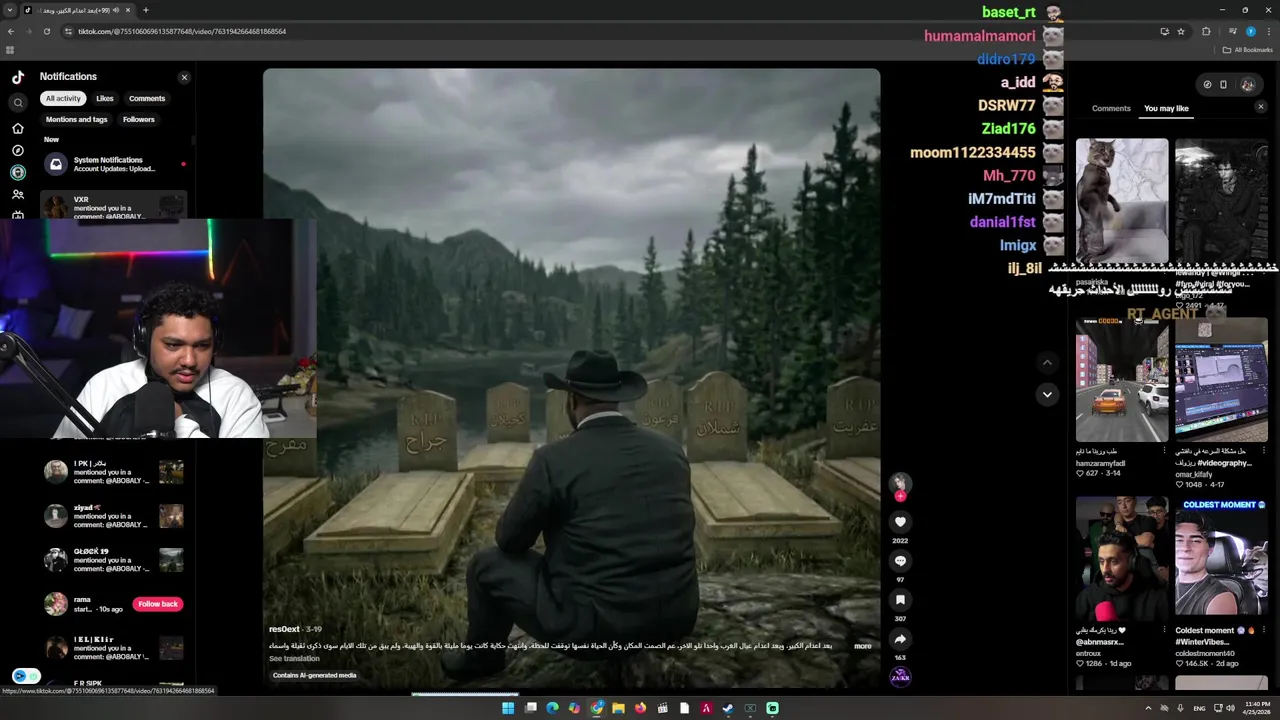Follow back user rama
1280x720 pixels.
click(158, 604)
